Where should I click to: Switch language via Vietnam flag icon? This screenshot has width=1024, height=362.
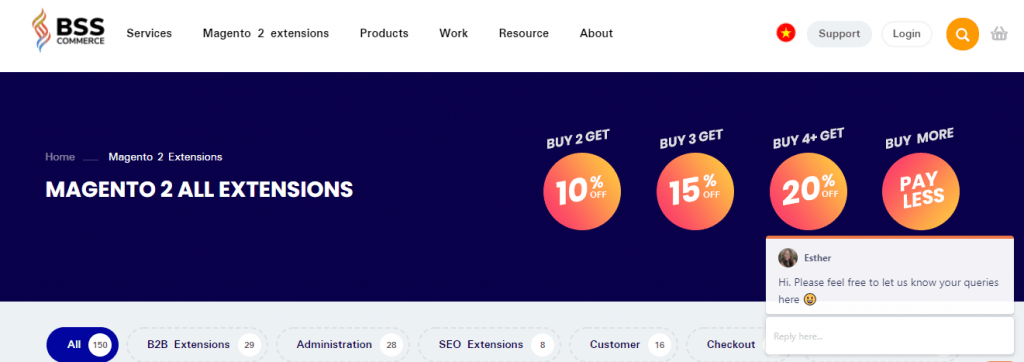point(786,33)
